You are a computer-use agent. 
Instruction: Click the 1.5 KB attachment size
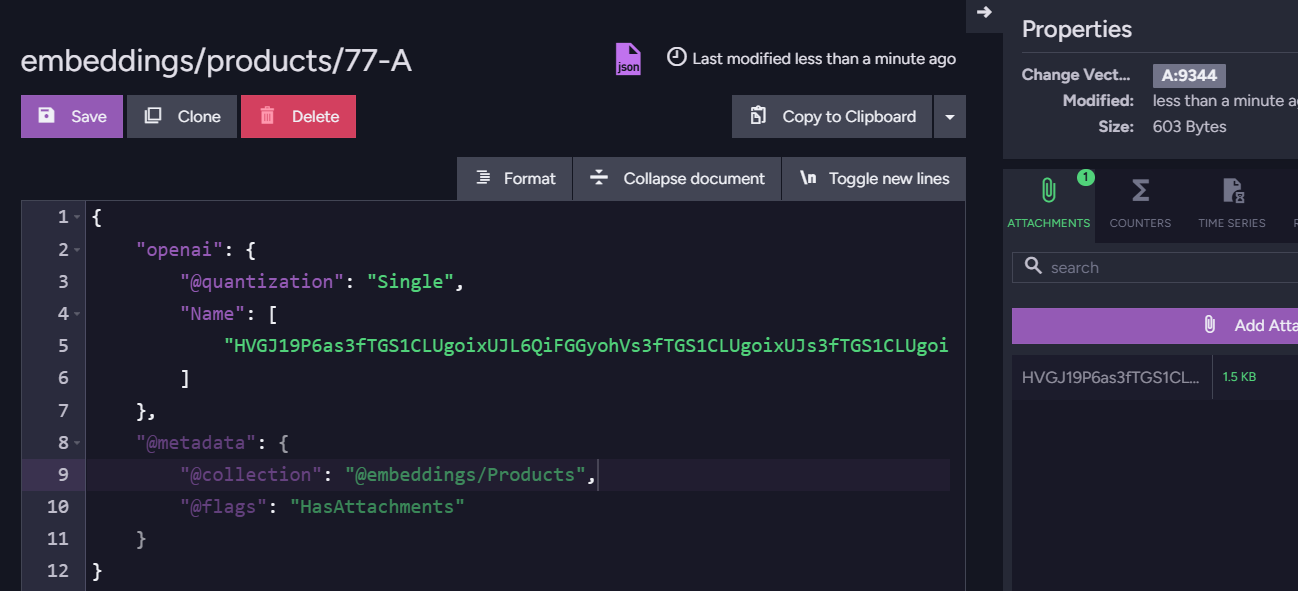coord(1239,377)
